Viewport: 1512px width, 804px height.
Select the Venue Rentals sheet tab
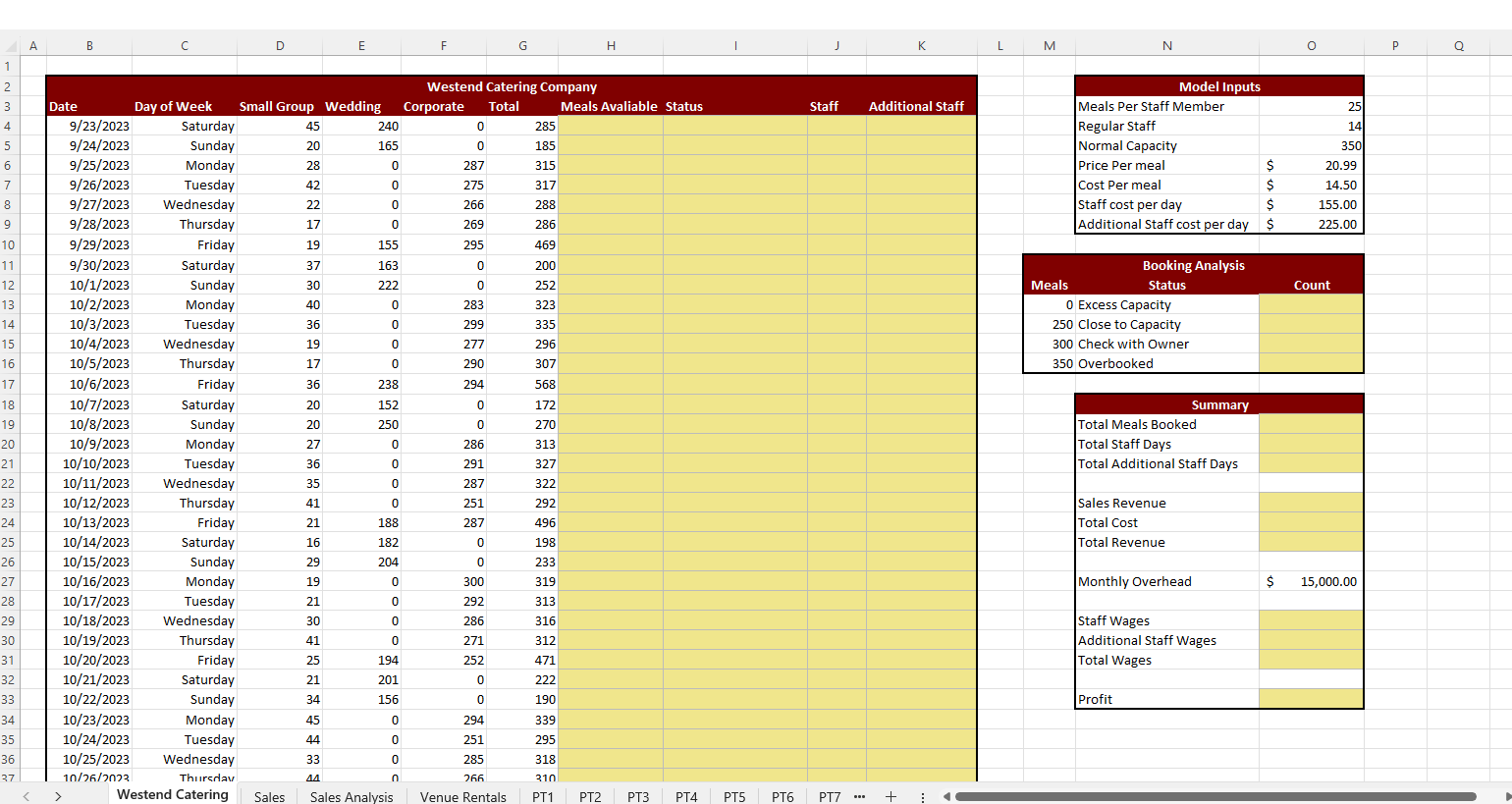pyautogui.click(x=462, y=796)
